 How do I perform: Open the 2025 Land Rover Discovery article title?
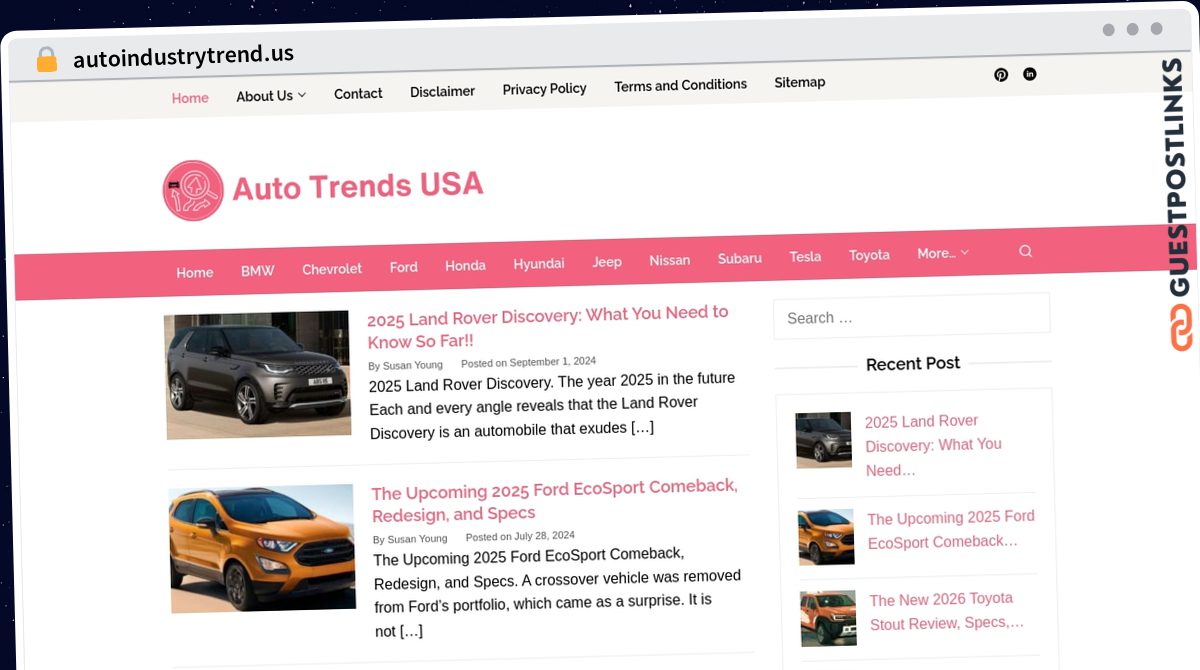coord(548,327)
